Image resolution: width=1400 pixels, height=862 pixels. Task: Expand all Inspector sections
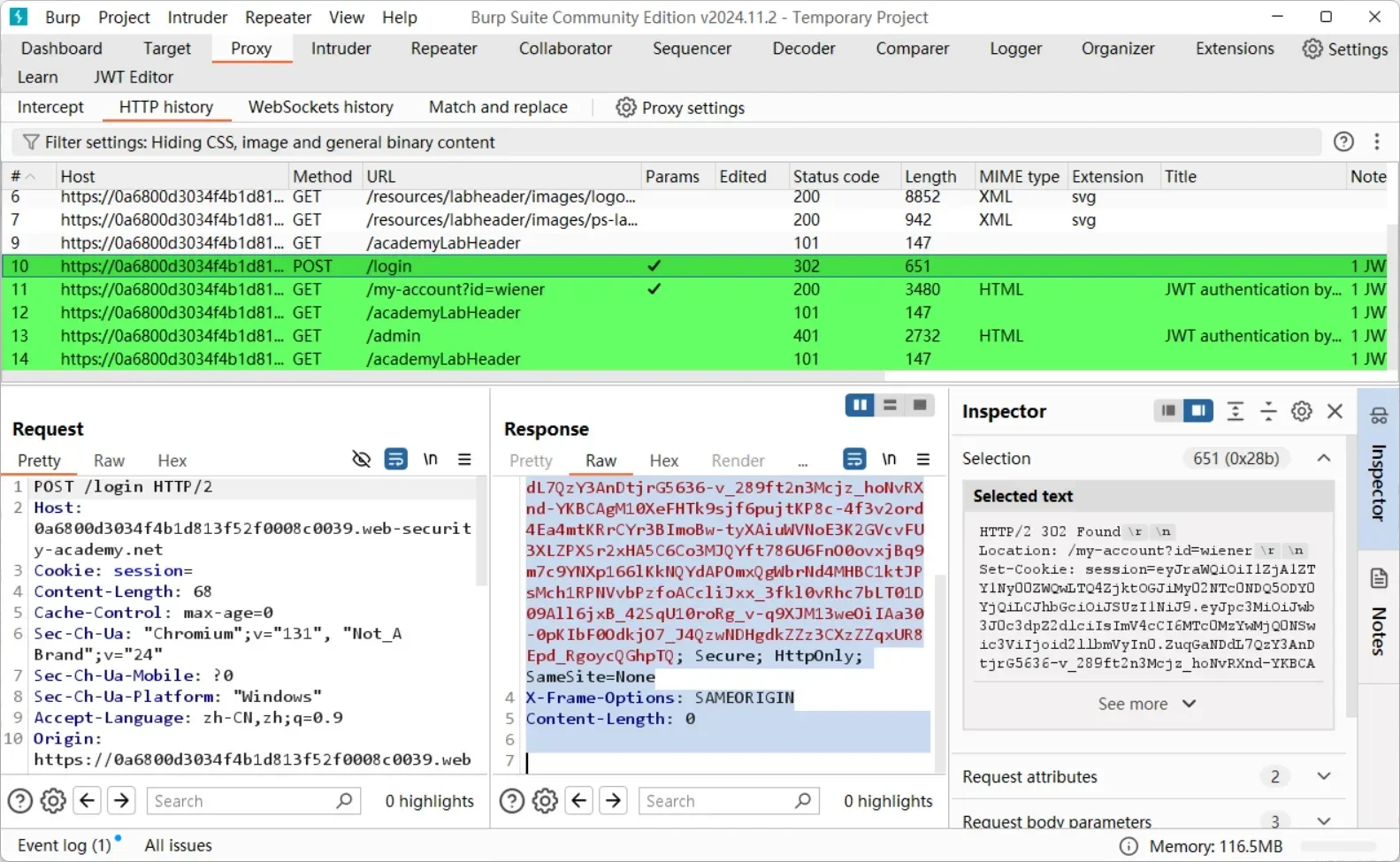(1236, 411)
